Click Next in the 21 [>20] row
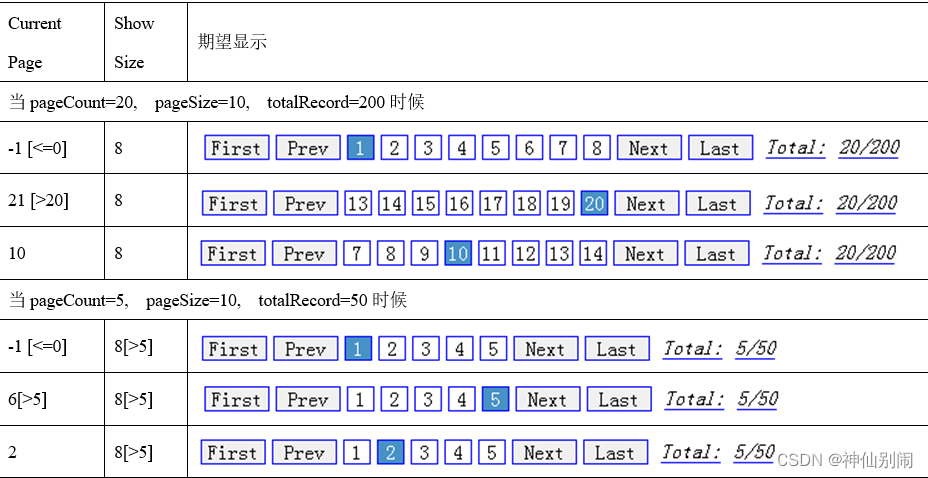Screen dimensions: 928x478 [x=647, y=204]
